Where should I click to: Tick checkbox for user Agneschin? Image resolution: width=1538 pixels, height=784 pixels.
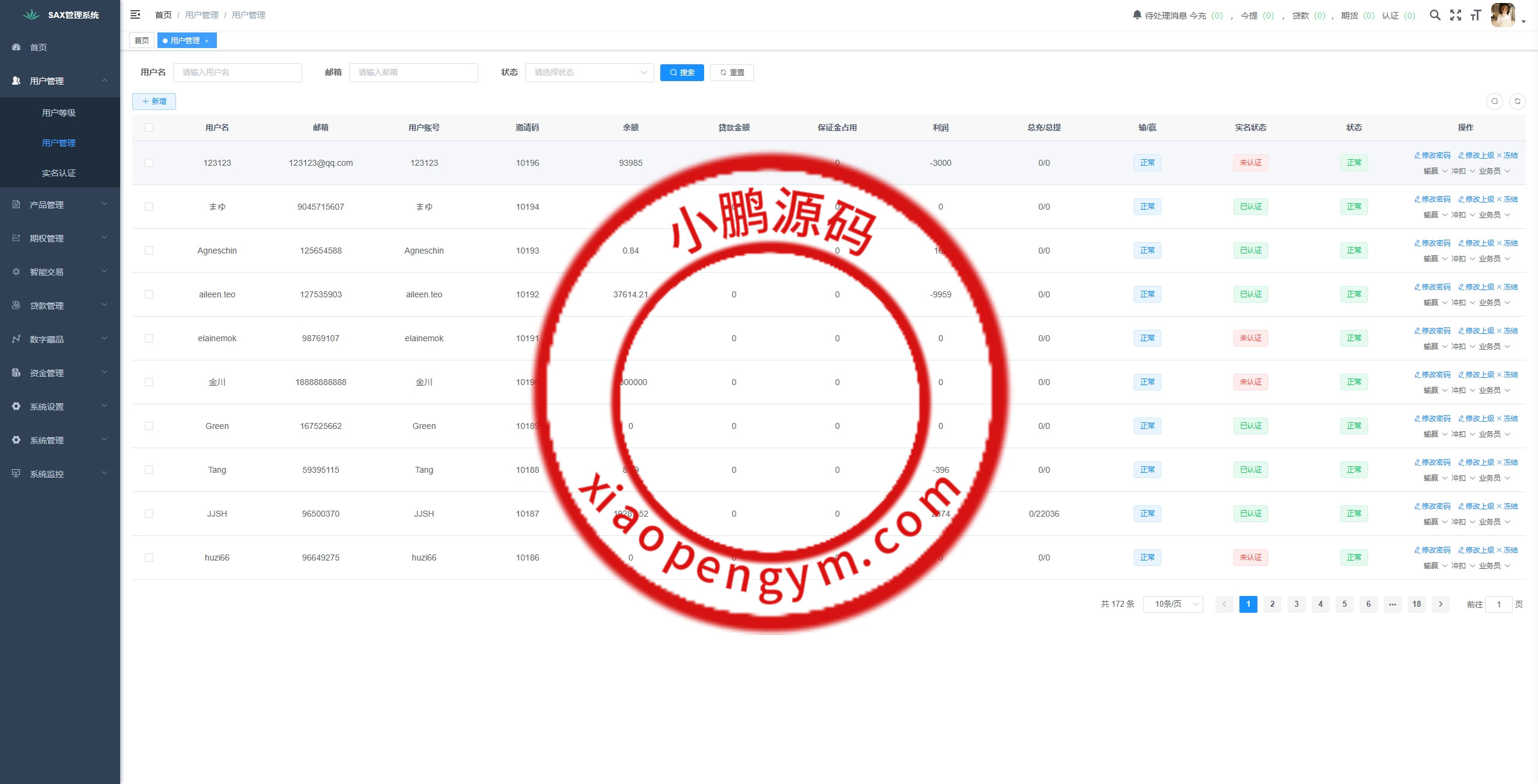point(149,251)
